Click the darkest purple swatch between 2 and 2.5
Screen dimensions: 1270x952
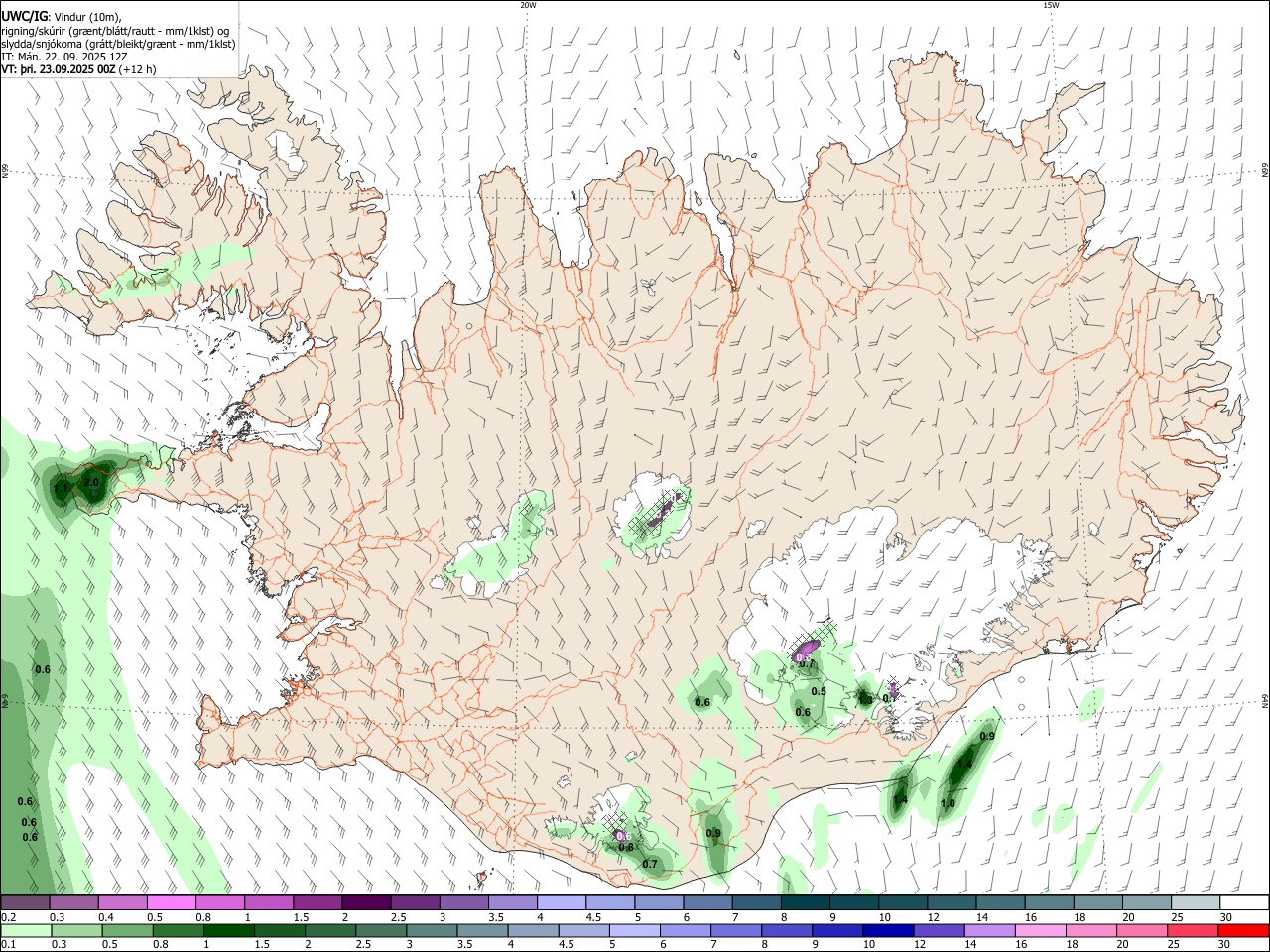pyautogui.click(x=366, y=902)
